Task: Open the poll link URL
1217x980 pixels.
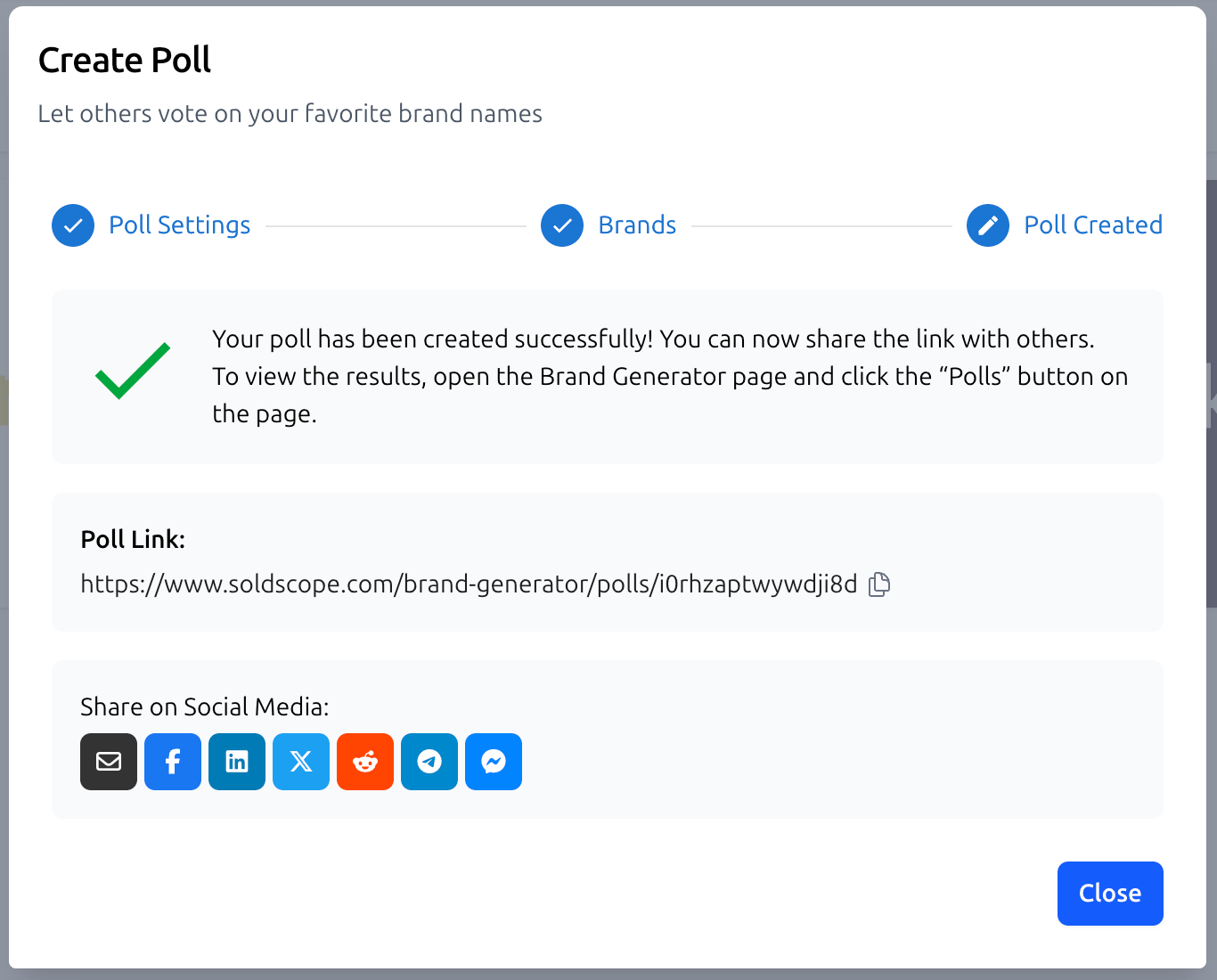Action: pyautogui.click(x=469, y=584)
